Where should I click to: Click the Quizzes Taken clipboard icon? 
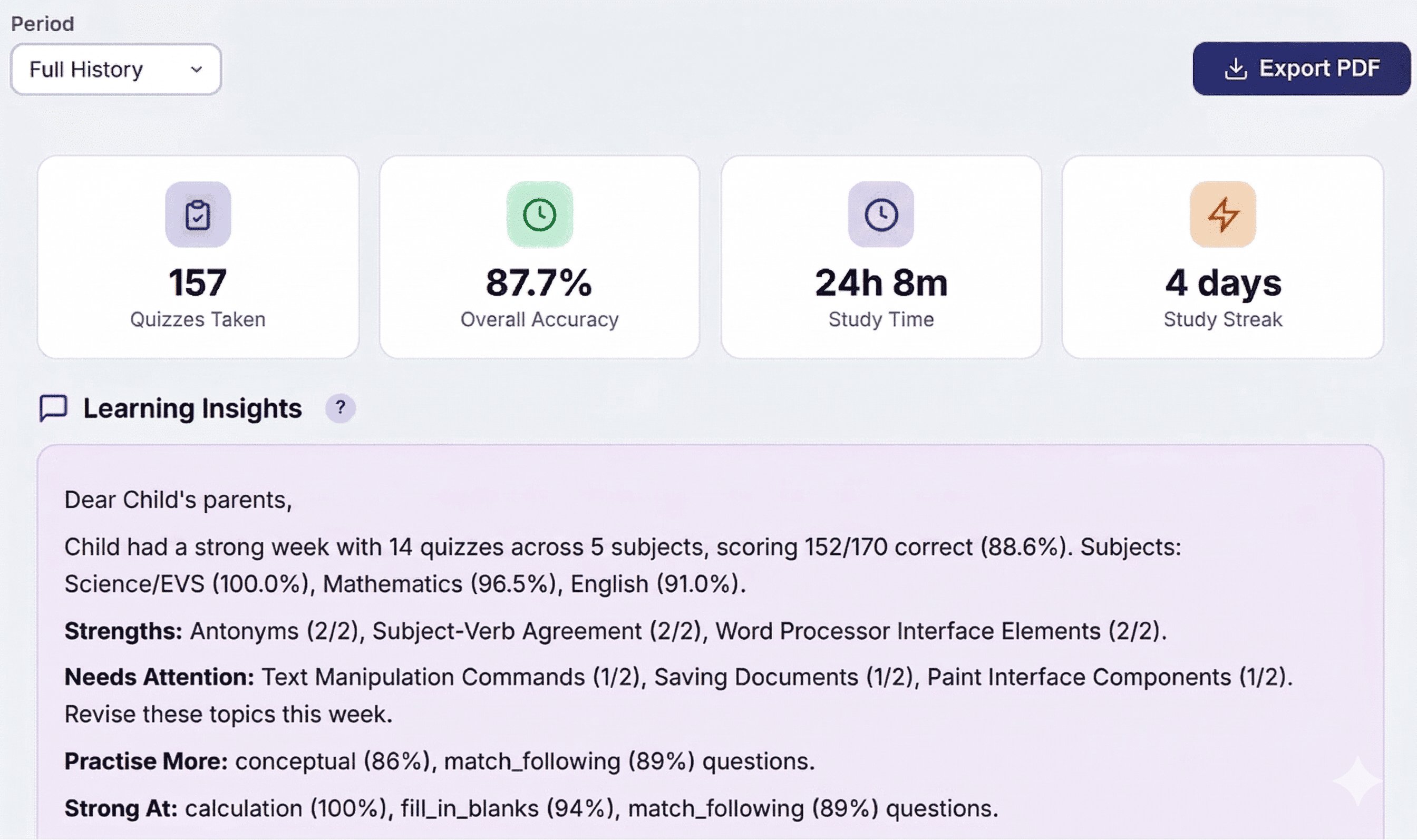pos(198,215)
